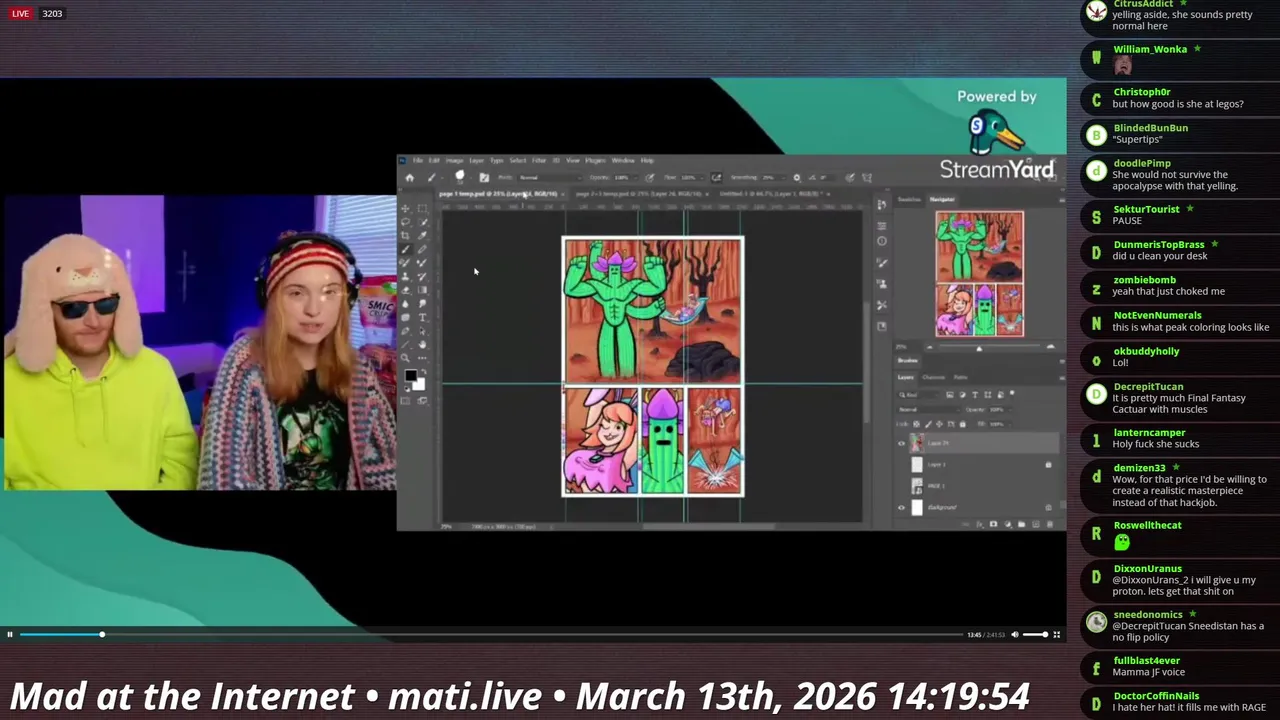Select the Pen tool

pos(405,331)
